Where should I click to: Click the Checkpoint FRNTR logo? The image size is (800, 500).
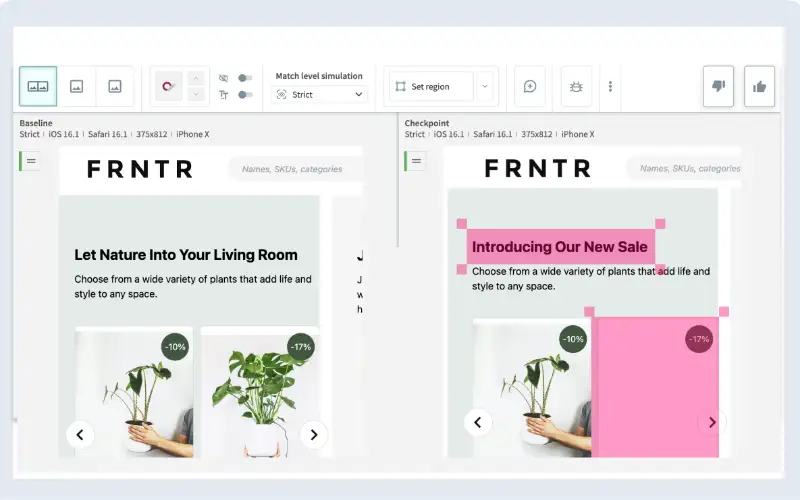pos(538,168)
